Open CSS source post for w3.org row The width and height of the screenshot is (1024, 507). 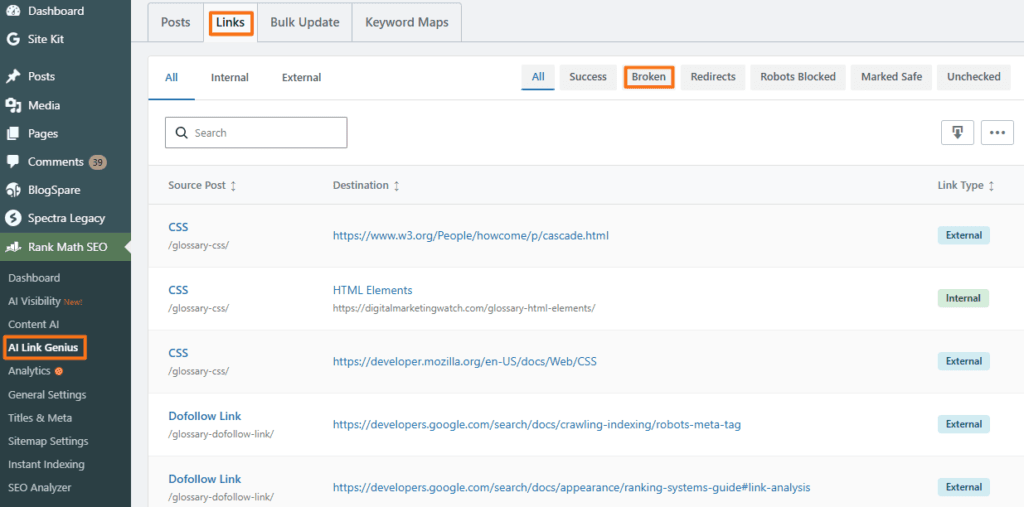coord(178,227)
